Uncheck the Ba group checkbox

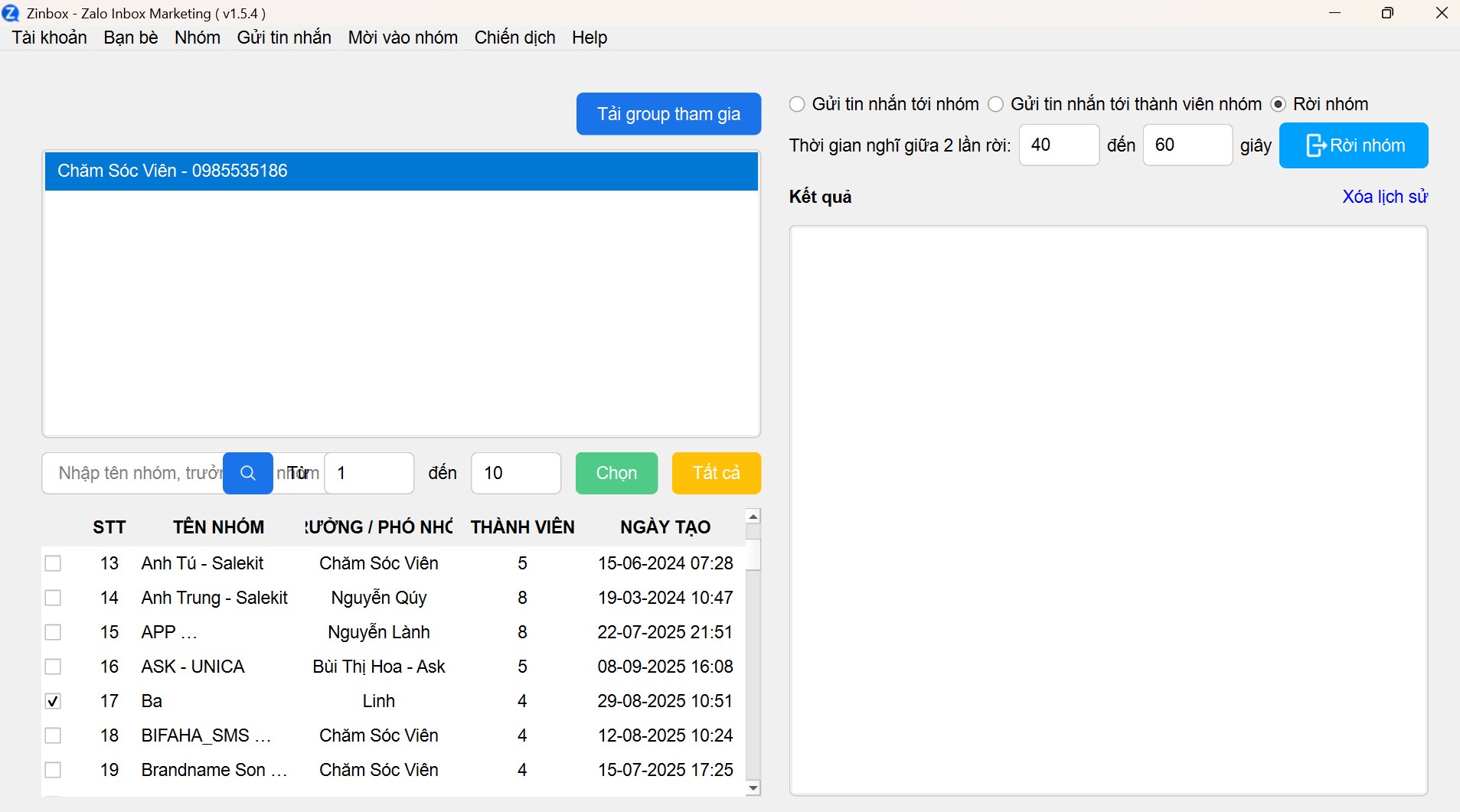click(53, 701)
